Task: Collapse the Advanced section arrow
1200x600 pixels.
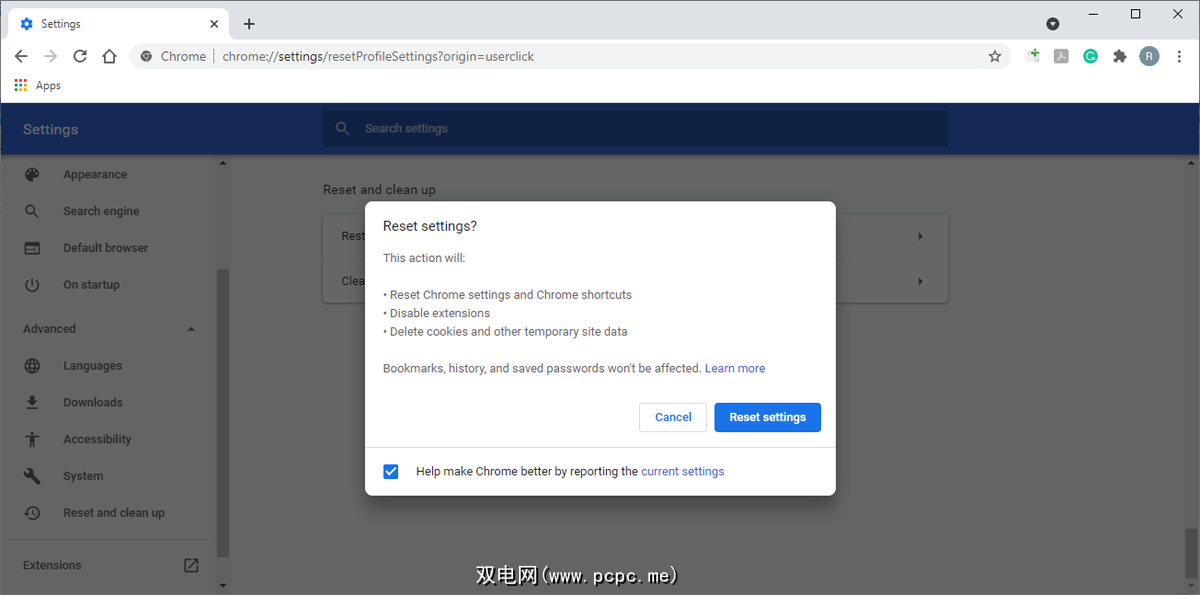Action: click(191, 329)
